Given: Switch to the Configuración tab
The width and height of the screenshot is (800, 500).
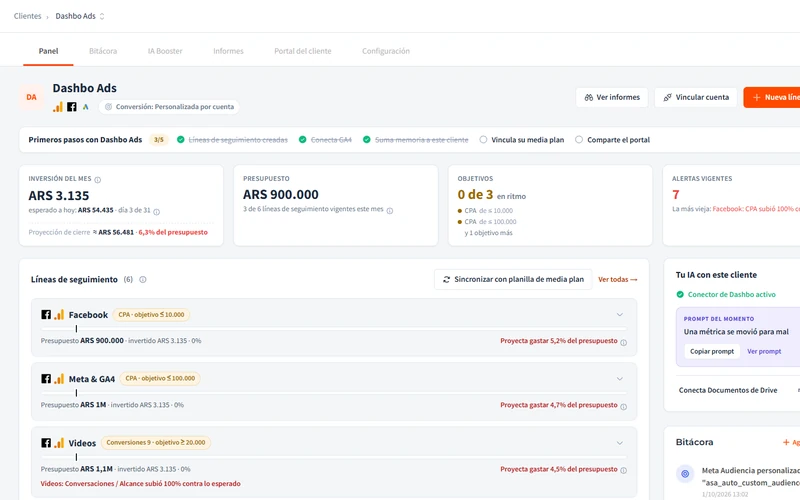Looking at the screenshot, I should (x=386, y=51).
